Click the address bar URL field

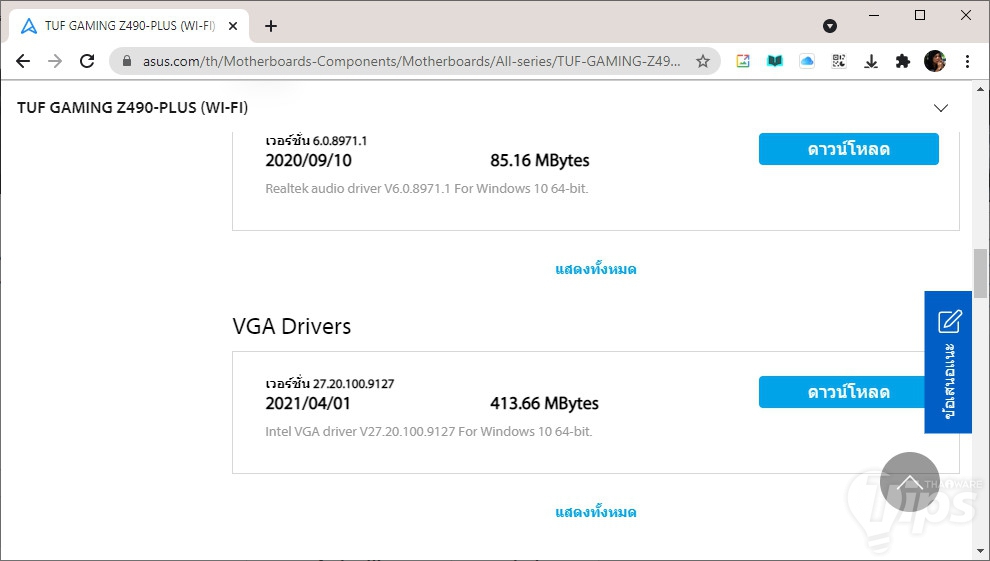[410, 61]
